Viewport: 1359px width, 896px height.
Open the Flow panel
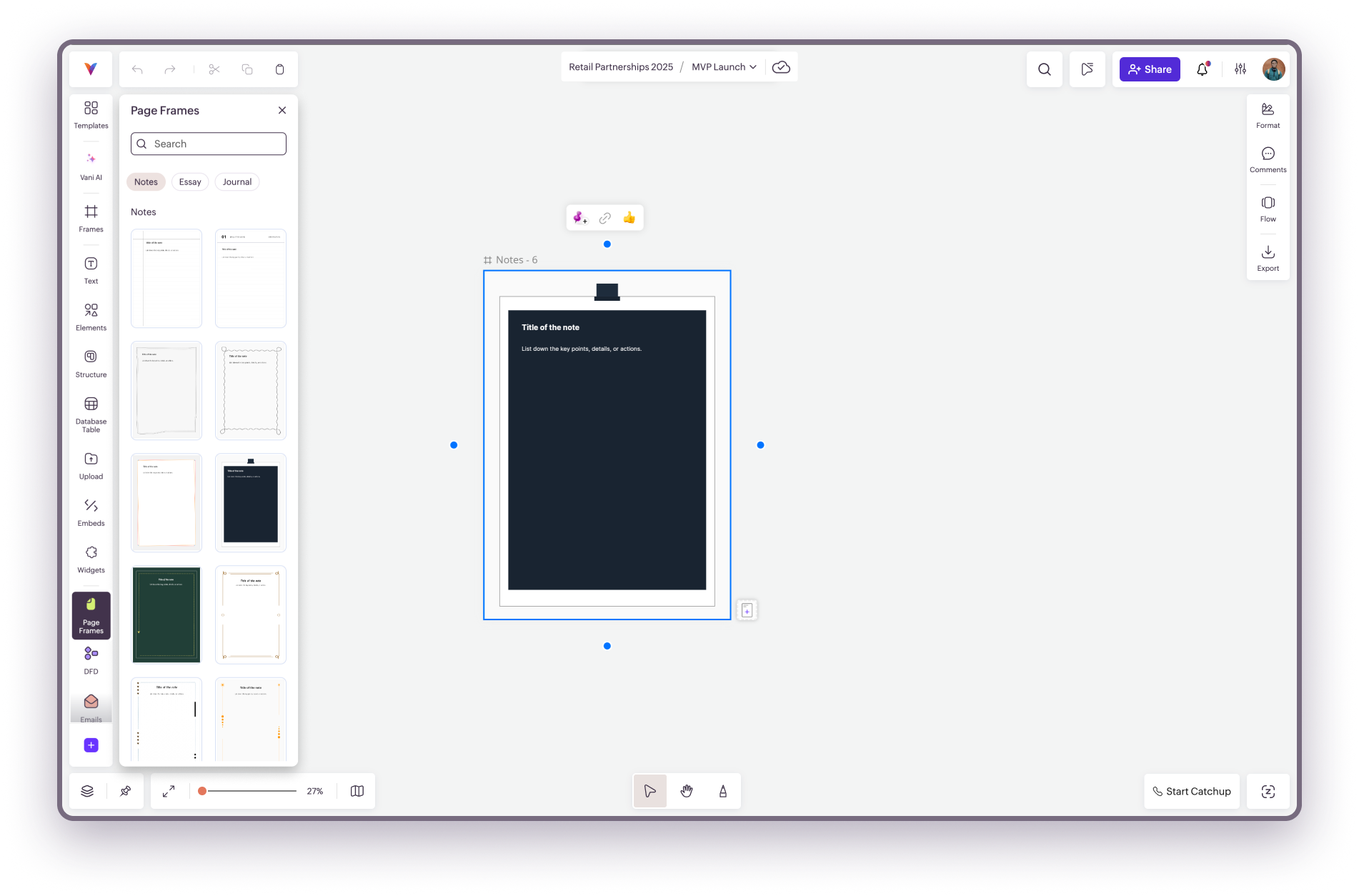click(1268, 209)
